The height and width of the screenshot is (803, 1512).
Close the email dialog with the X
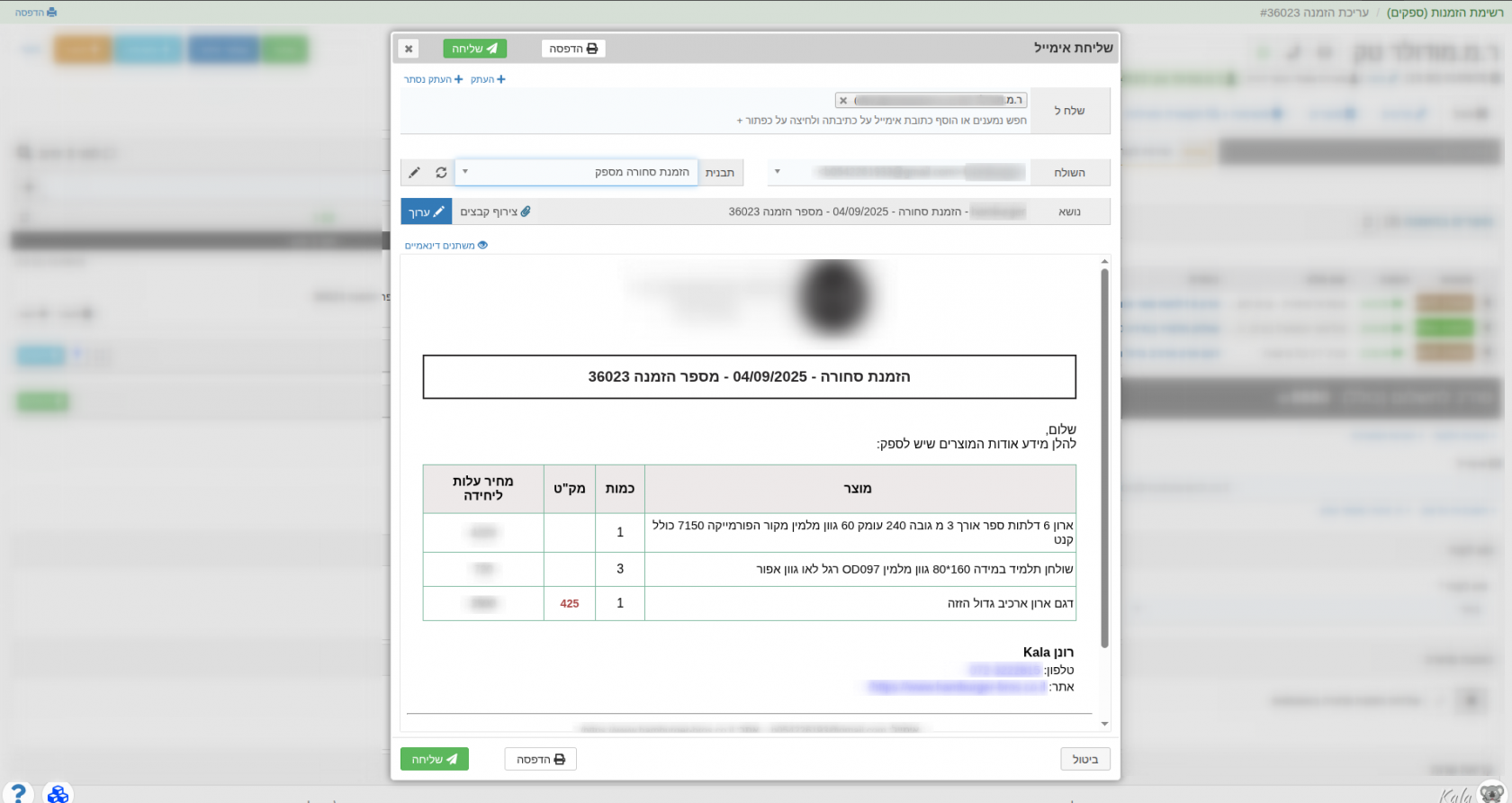409,49
